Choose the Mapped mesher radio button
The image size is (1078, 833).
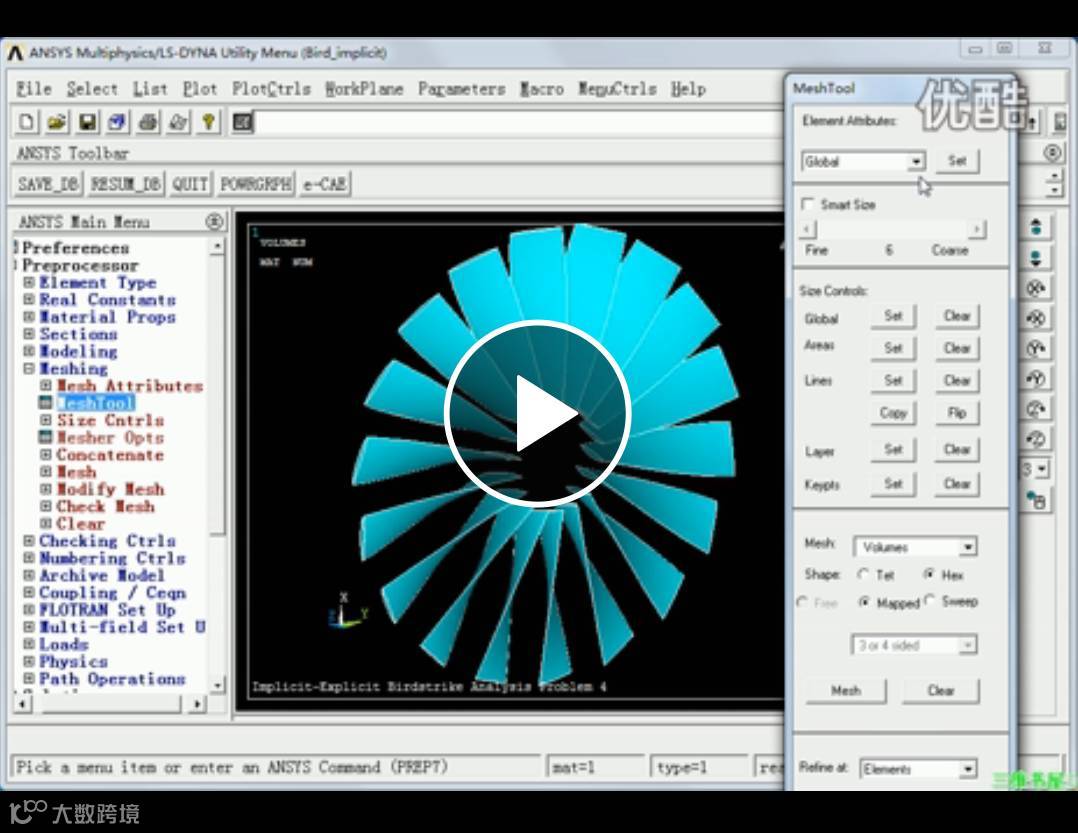click(x=865, y=602)
